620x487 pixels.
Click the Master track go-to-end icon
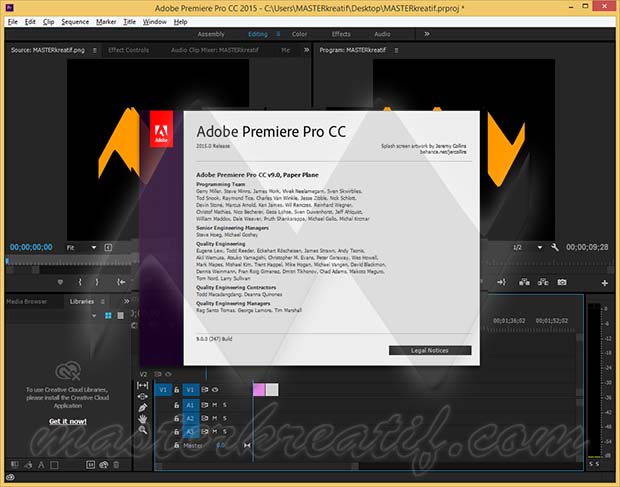click(247, 445)
